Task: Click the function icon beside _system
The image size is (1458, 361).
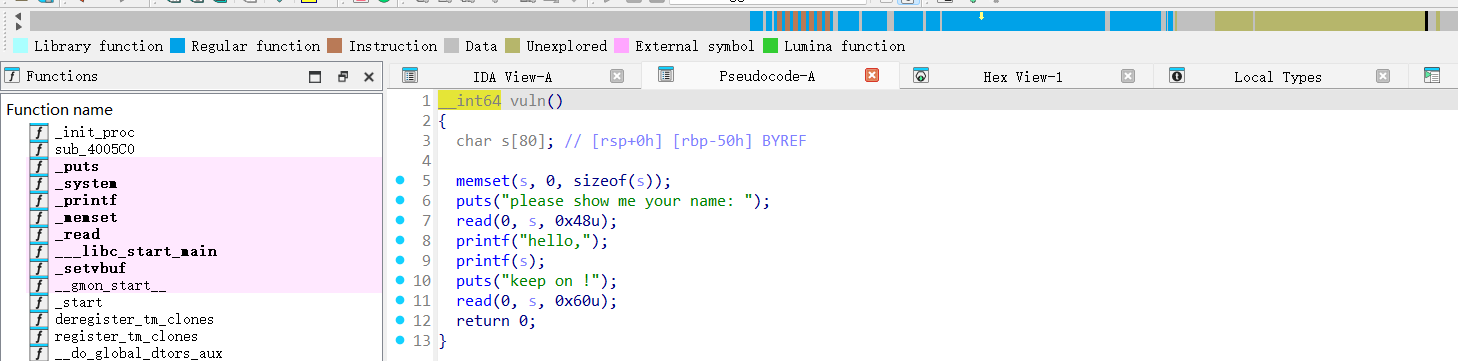Action: [39, 183]
